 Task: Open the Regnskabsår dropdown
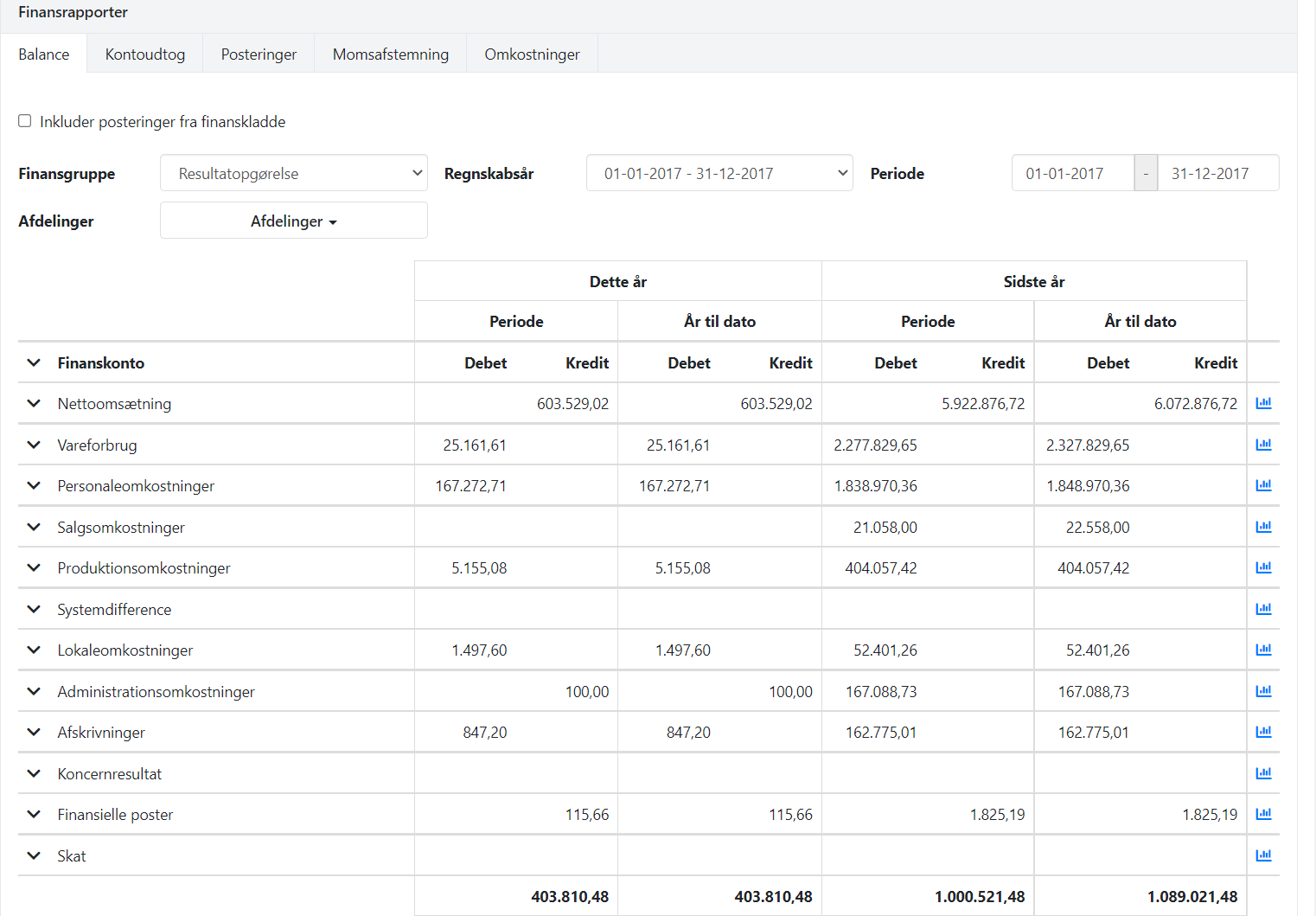pyautogui.click(x=719, y=173)
